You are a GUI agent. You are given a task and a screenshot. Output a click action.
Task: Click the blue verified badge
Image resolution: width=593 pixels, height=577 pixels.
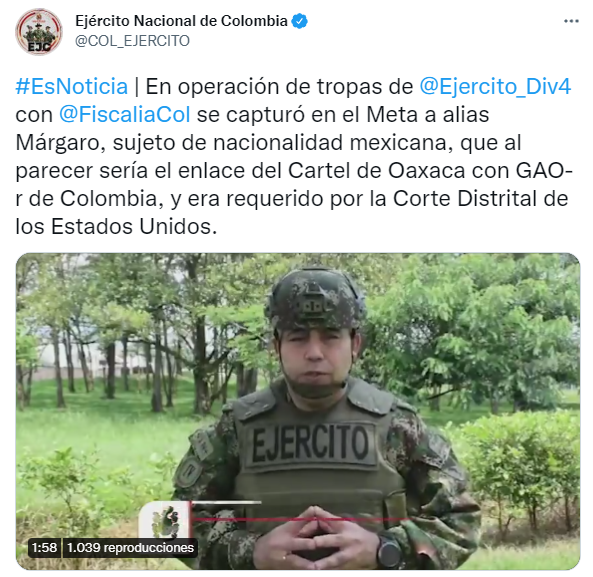(x=299, y=21)
